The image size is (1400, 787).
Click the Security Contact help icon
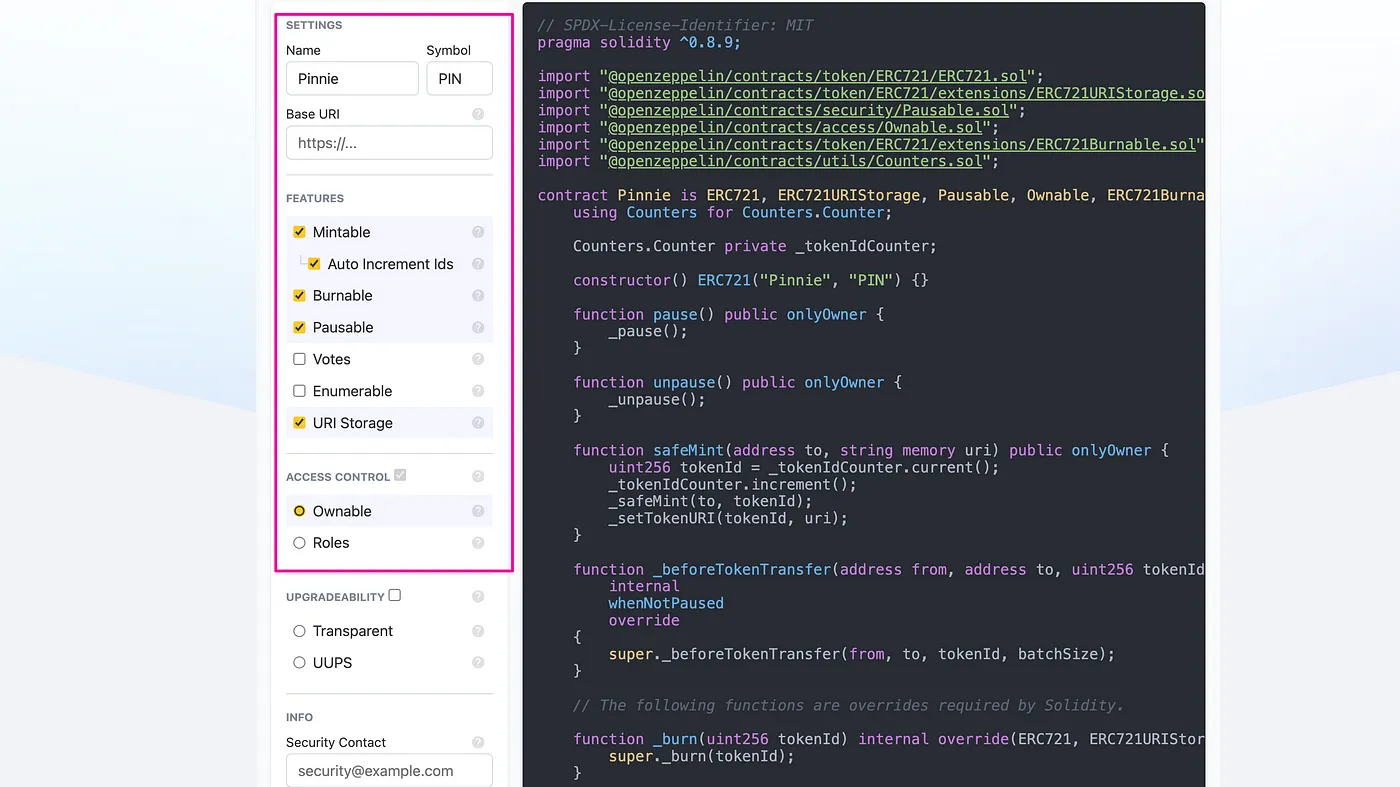coord(478,742)
